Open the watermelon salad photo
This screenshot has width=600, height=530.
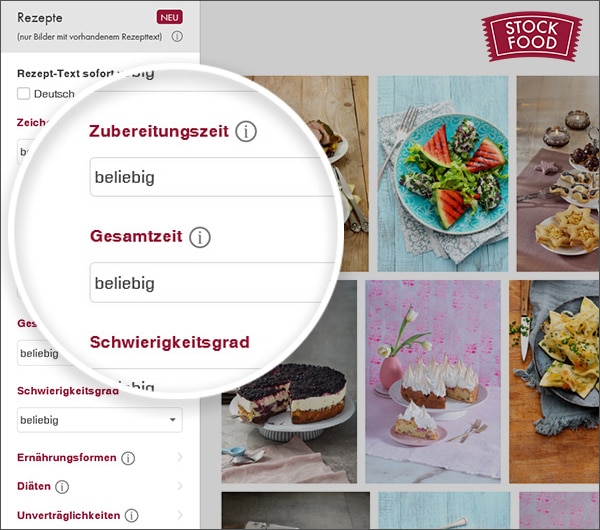point(443,174)
